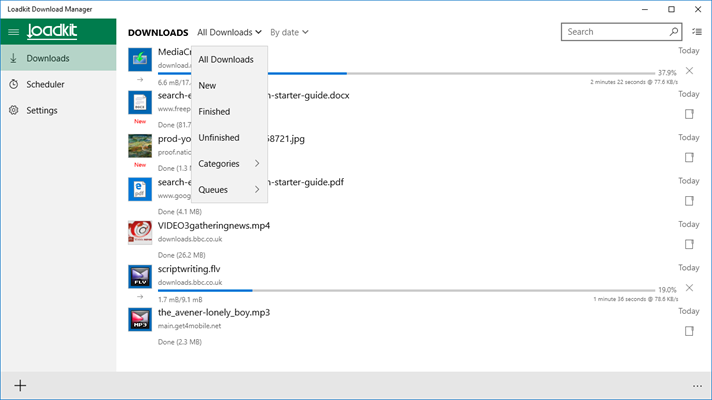Open the hamburger navigation menu
Image resolution: width=712 pixels, height=400 pixels.
pos(14,32)
